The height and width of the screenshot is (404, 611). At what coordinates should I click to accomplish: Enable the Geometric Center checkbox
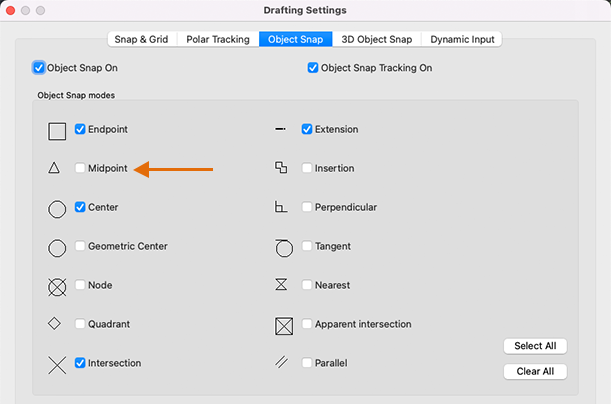coord(80,247)
